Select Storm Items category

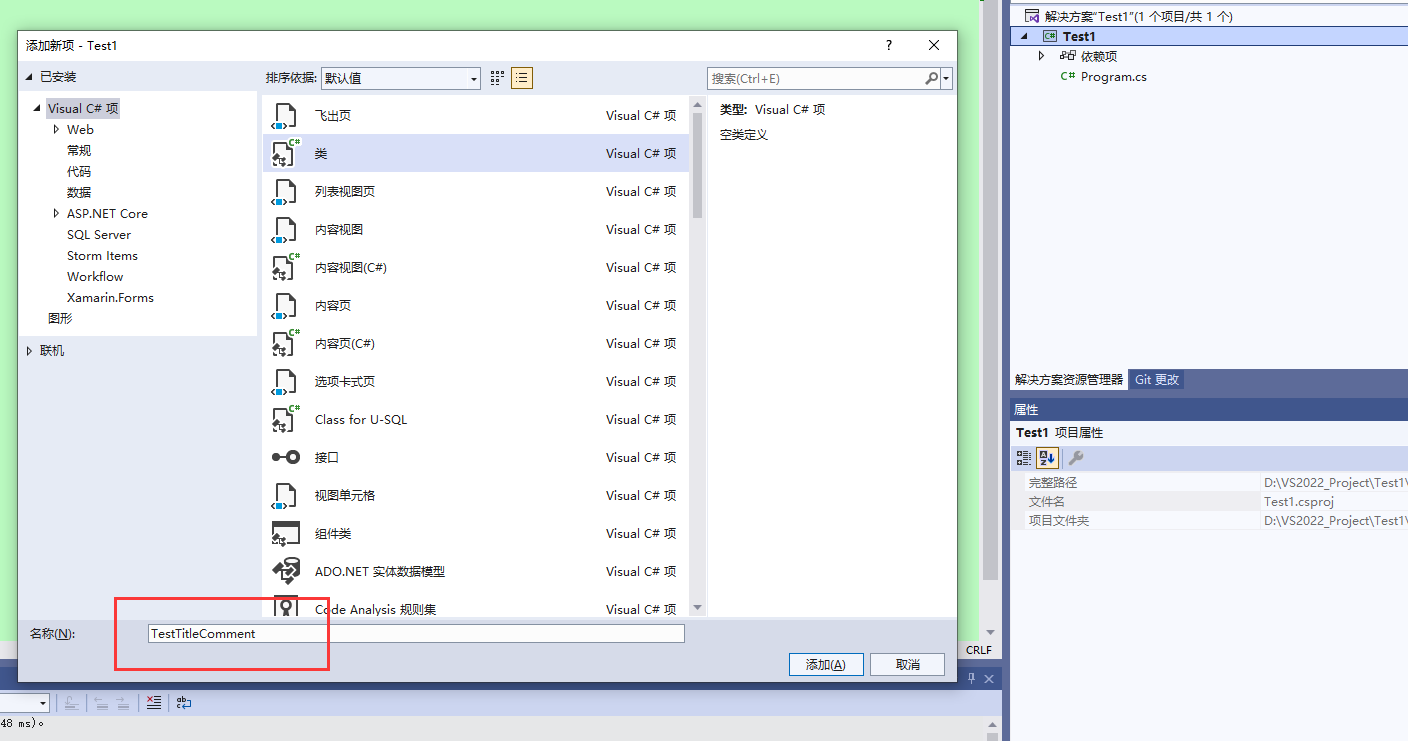click(x=102, y=256)
